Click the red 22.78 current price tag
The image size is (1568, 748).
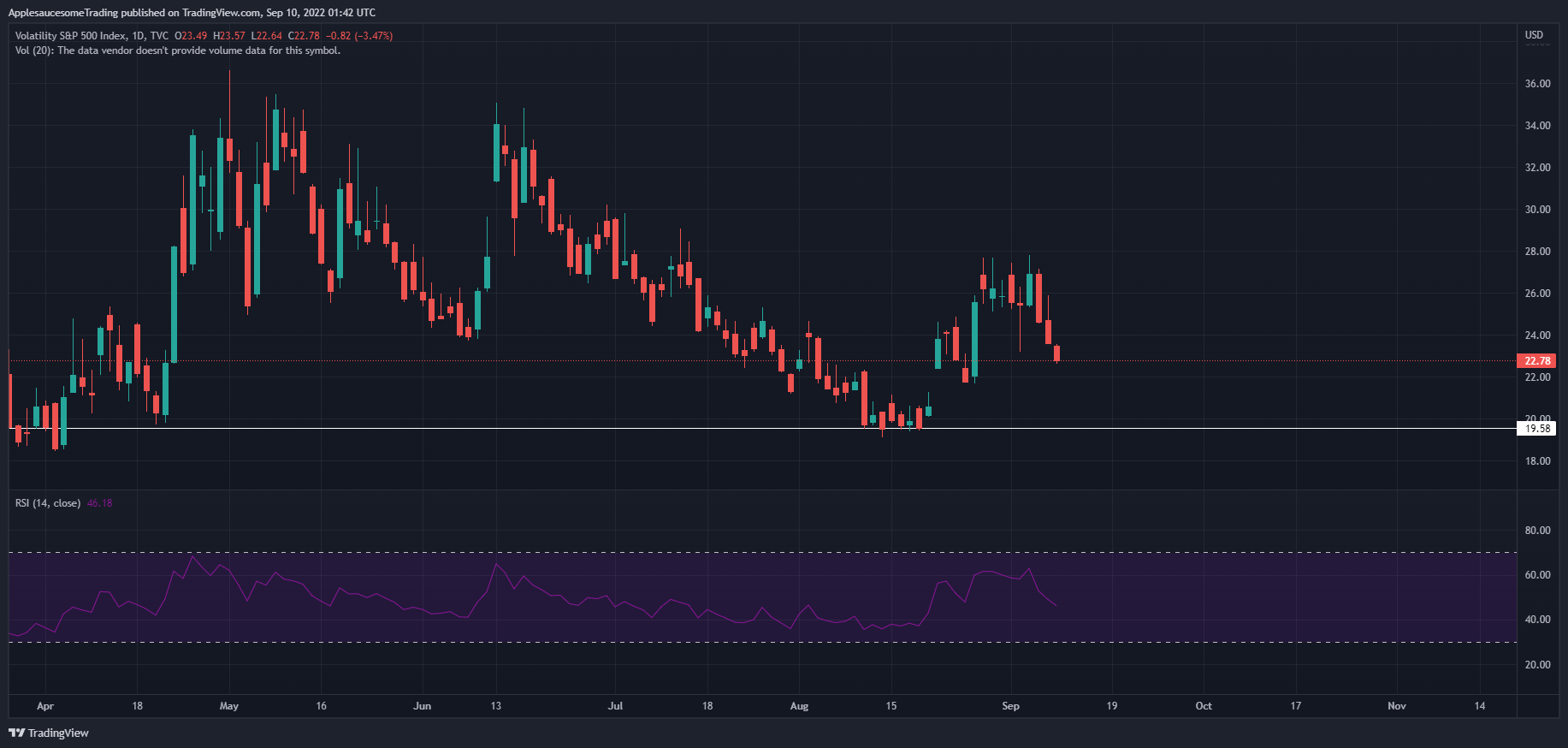point(1537,361)
